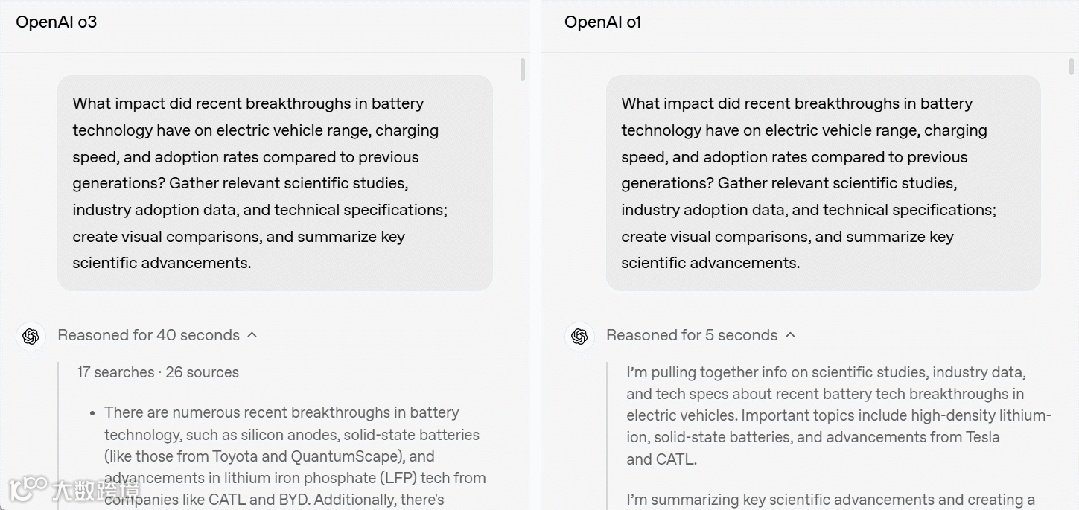
Task: Click the watermark logo icon at bottom-left
Action: pyautogui.click(x=24, y=490)
